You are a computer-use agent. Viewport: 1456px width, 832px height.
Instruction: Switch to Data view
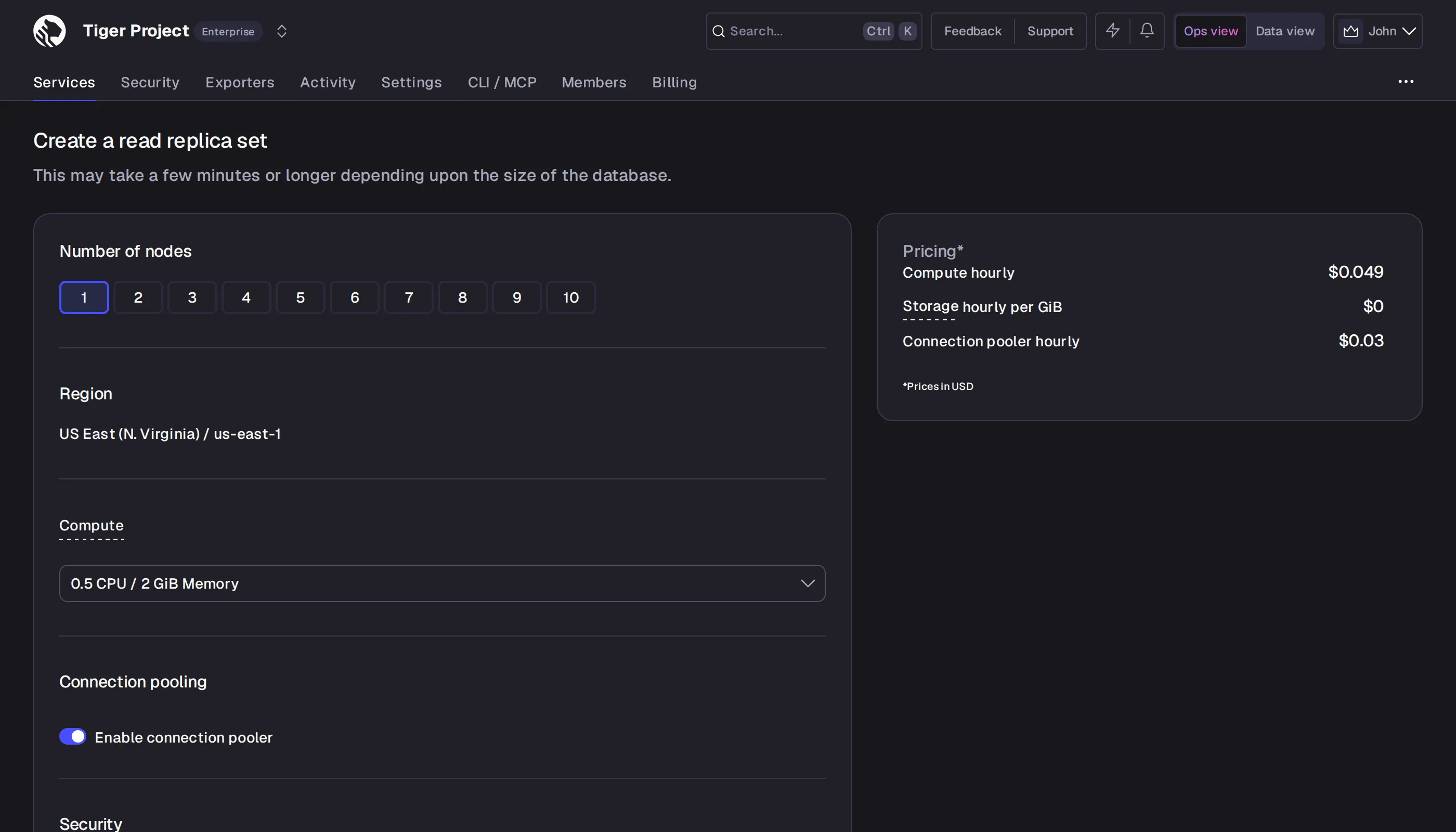tap(1284, 31)
